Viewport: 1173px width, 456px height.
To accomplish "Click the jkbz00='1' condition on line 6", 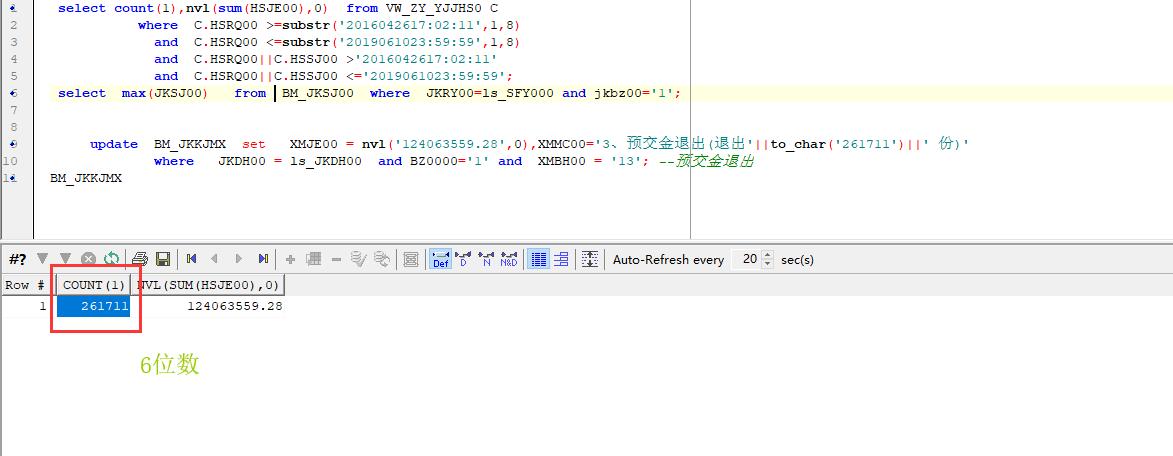I will tap(634, 93).
